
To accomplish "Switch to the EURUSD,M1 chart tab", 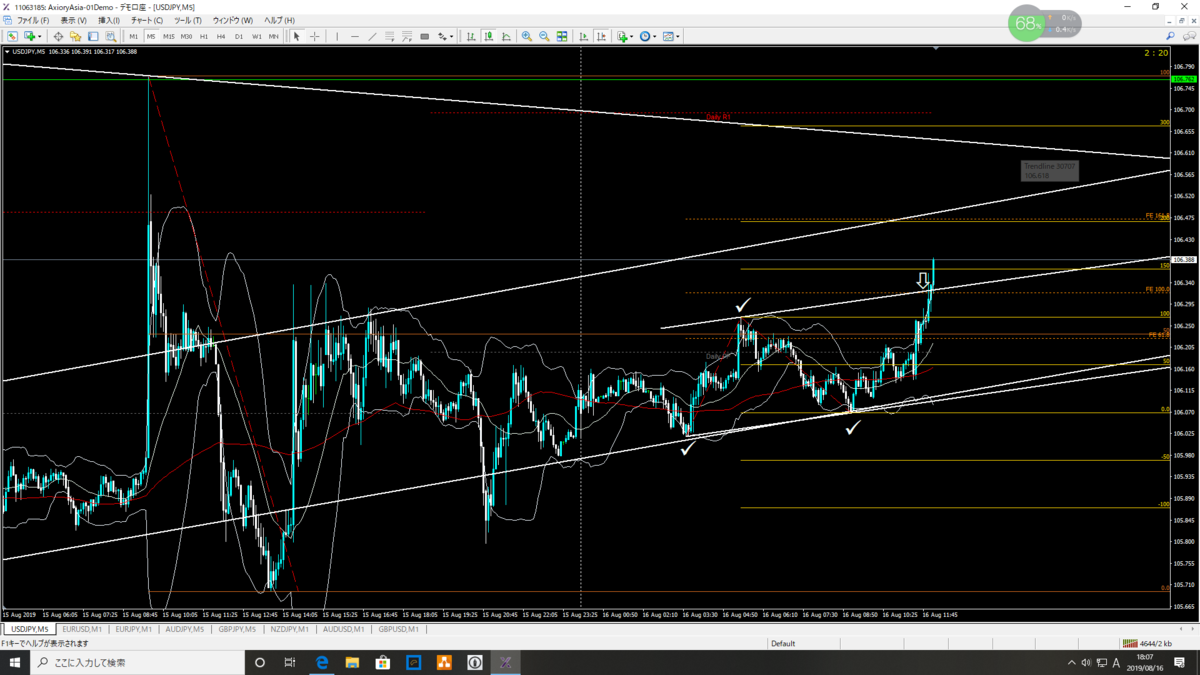I will pos(82,630).
